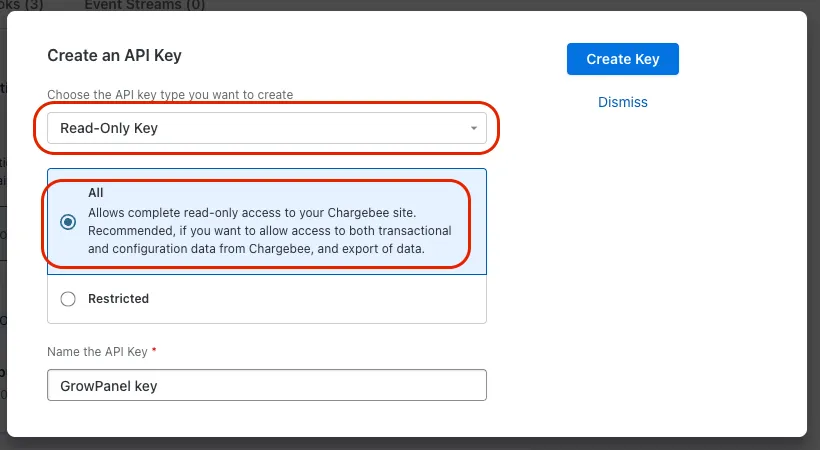Click the 'Name the API Key' label
Viewport: 820px width, 450px height.
click(97, 352)
